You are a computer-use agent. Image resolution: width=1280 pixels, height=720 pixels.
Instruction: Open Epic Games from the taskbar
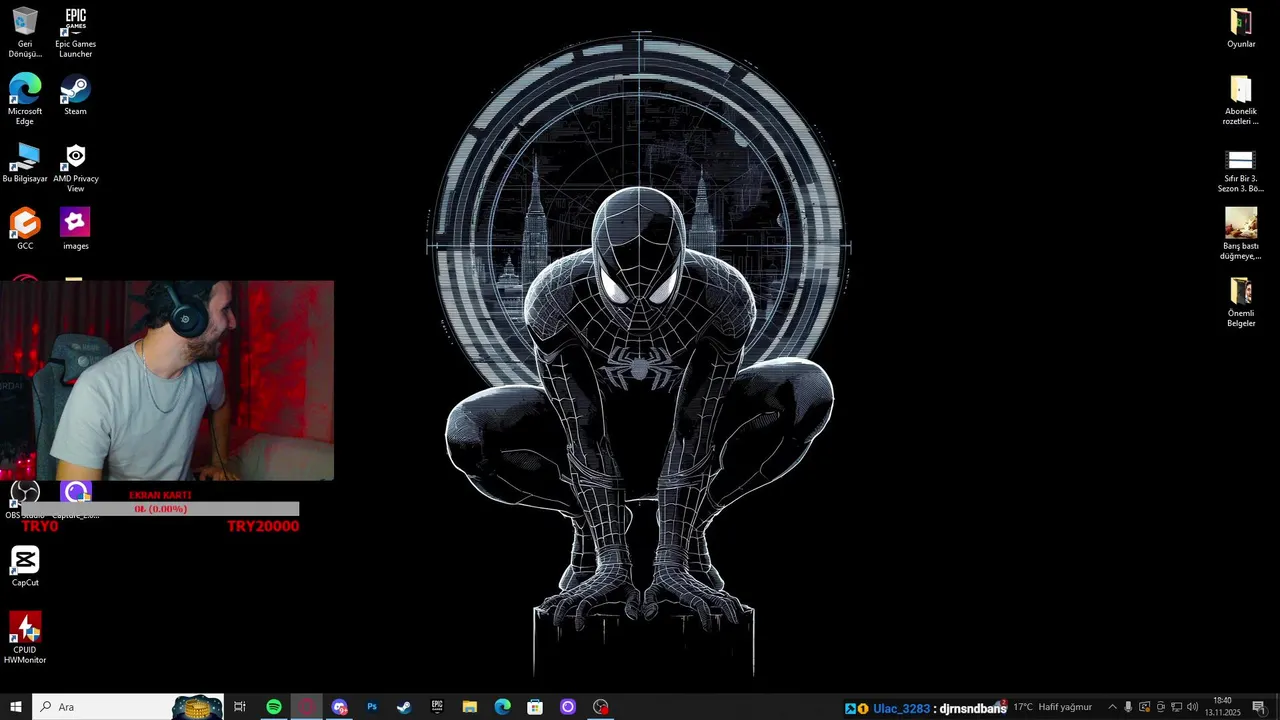[x=437, y=707]
